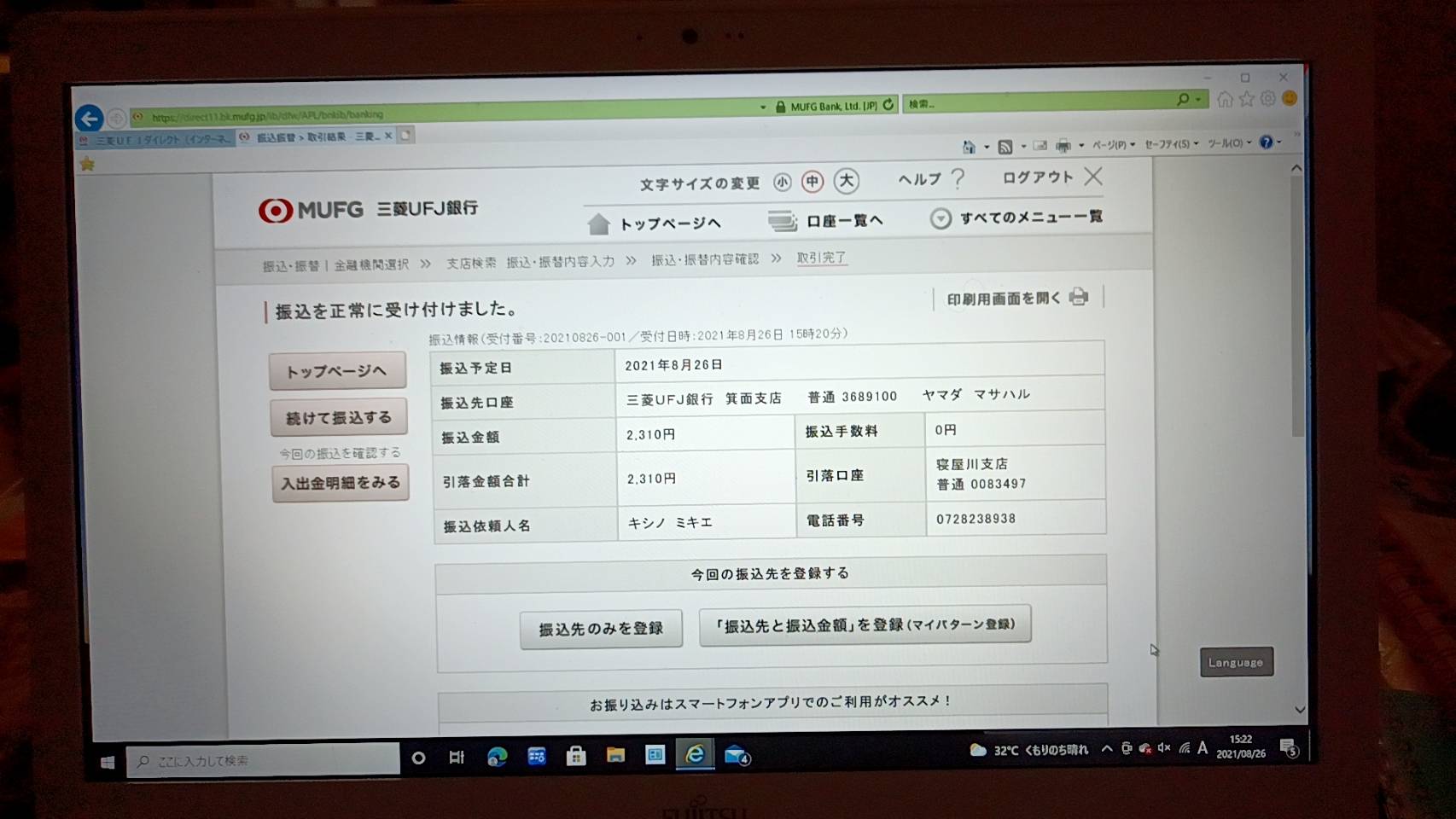Image resolution: width=1456 pixels, height=819 pixels.
Task: Click the padlock security icon in address bar
Action: (x=780, y=107)
